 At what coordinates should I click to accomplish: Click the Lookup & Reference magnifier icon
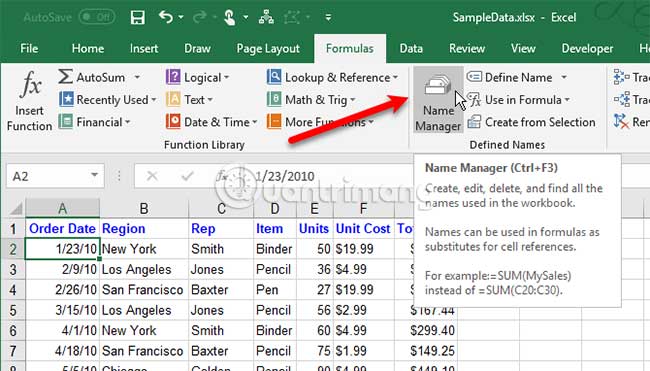274,77
